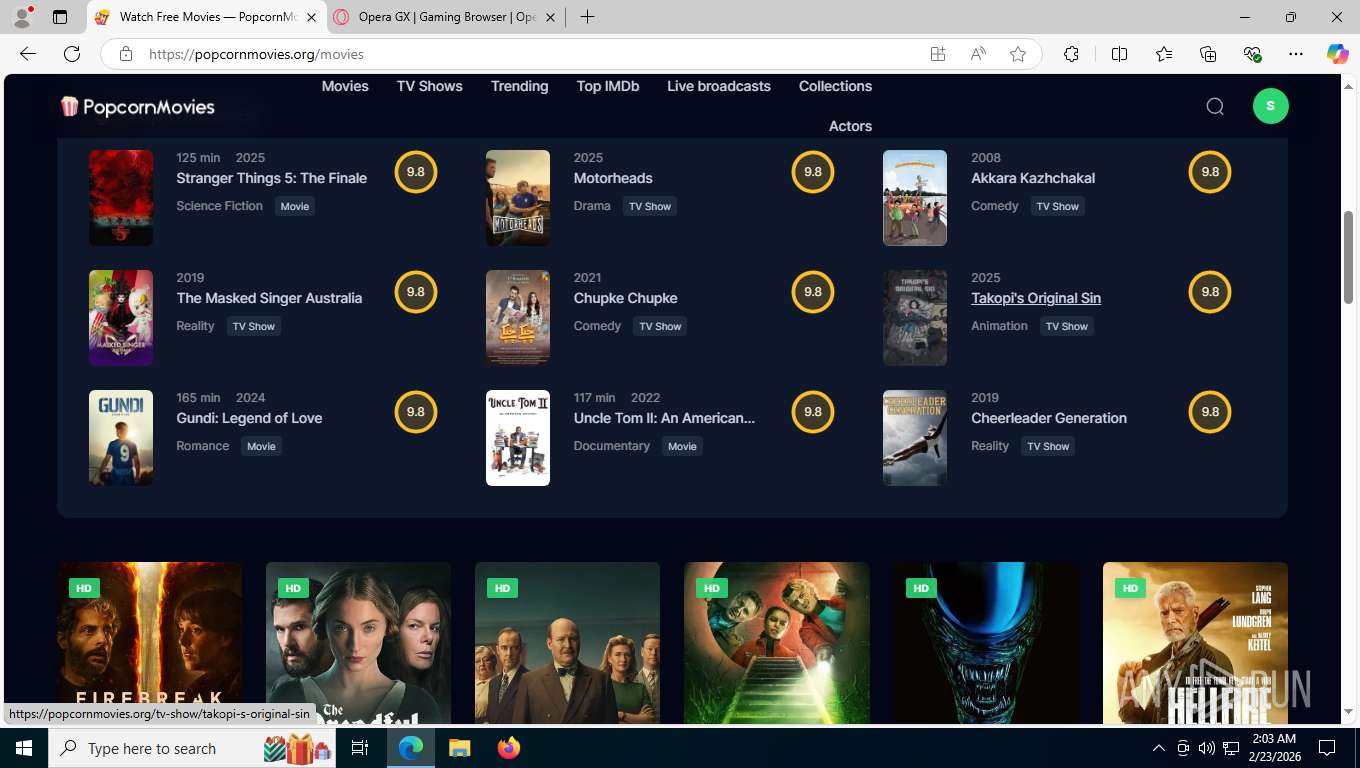Open the notification center icon
Viewport: 1360px width, 768px height.
1327,748
